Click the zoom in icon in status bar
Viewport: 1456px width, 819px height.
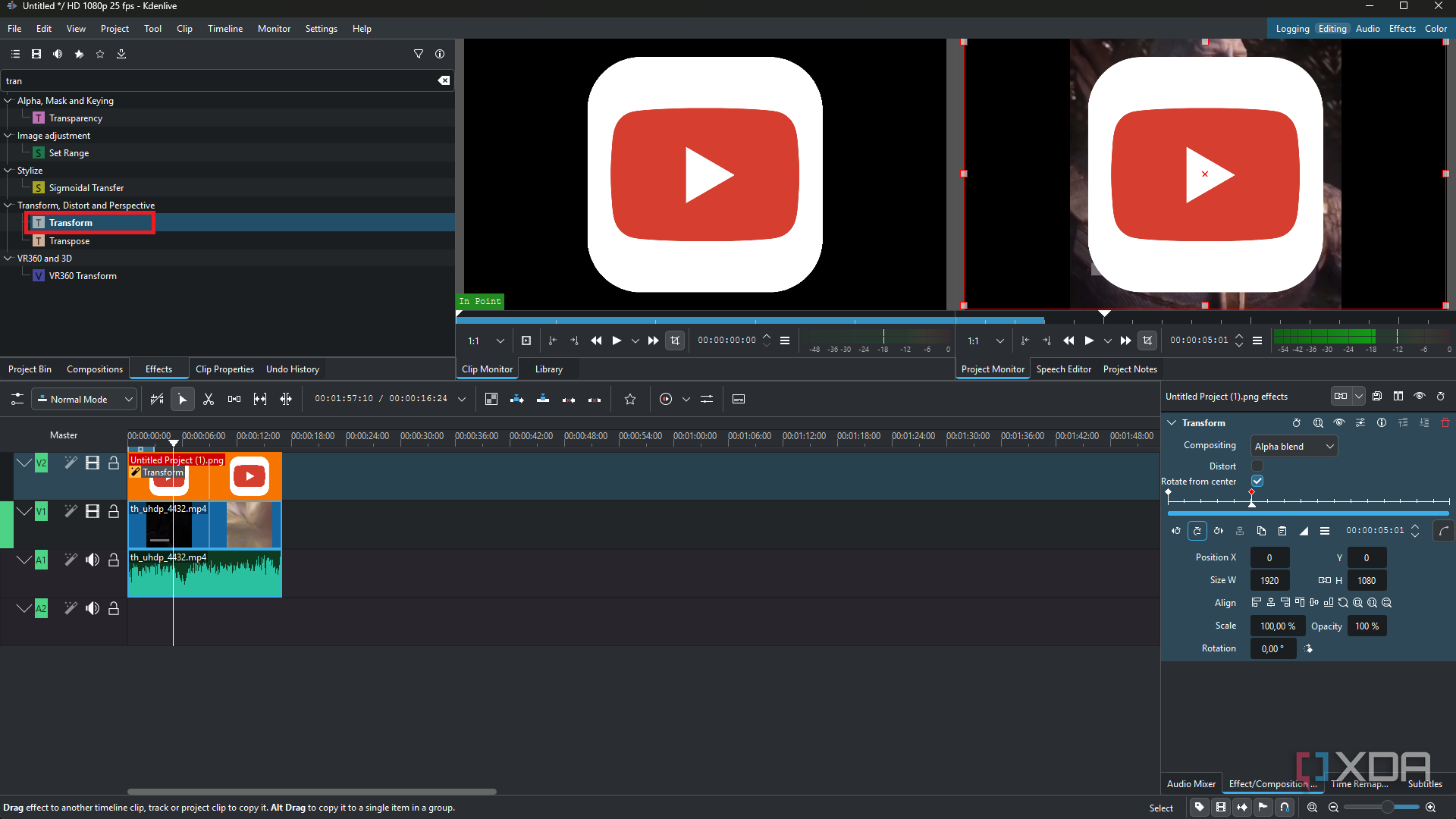[x=1431, y=808]
